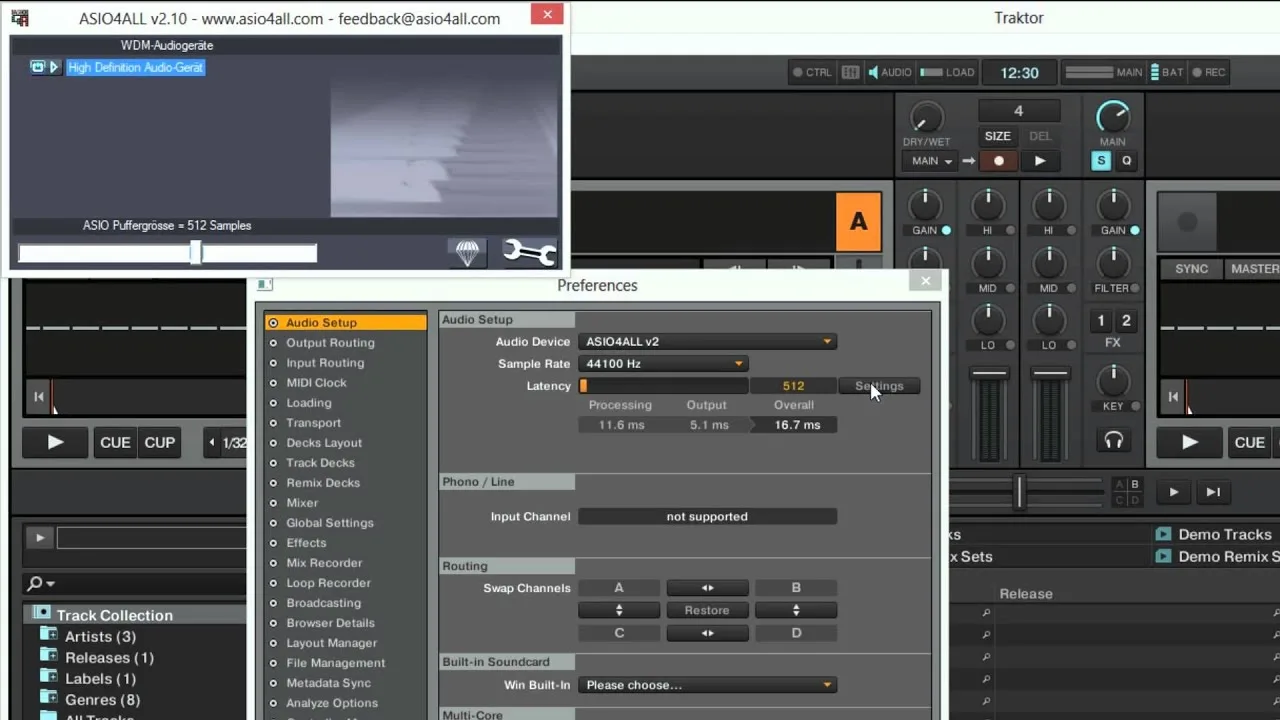Viewport: 1280px width, 720px height.
Task: Click the parachute reset icon in ASIO4ALL
Action: (x=468, y=252)
